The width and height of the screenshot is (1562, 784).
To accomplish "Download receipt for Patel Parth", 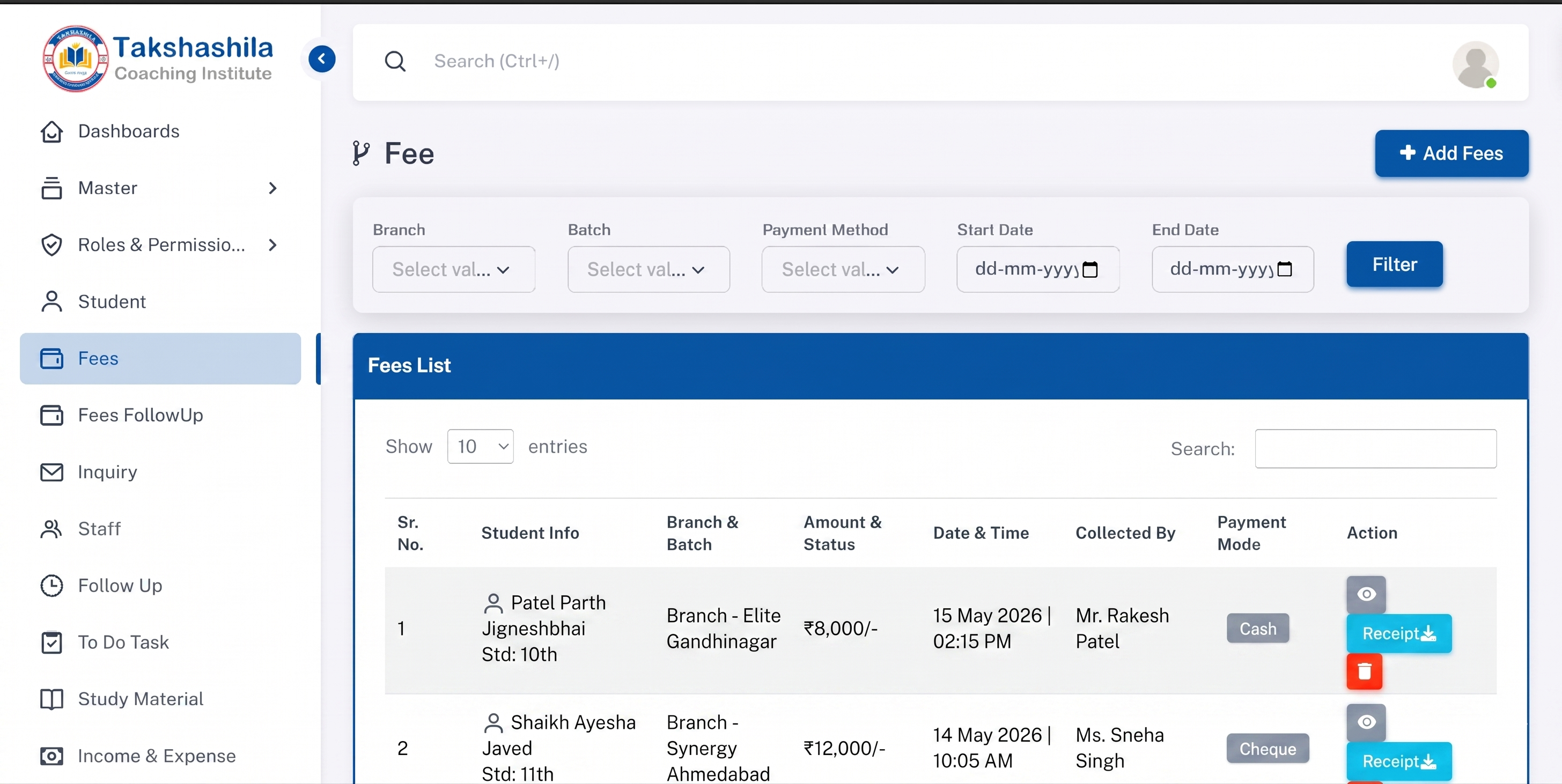I will pos(1399,634).
